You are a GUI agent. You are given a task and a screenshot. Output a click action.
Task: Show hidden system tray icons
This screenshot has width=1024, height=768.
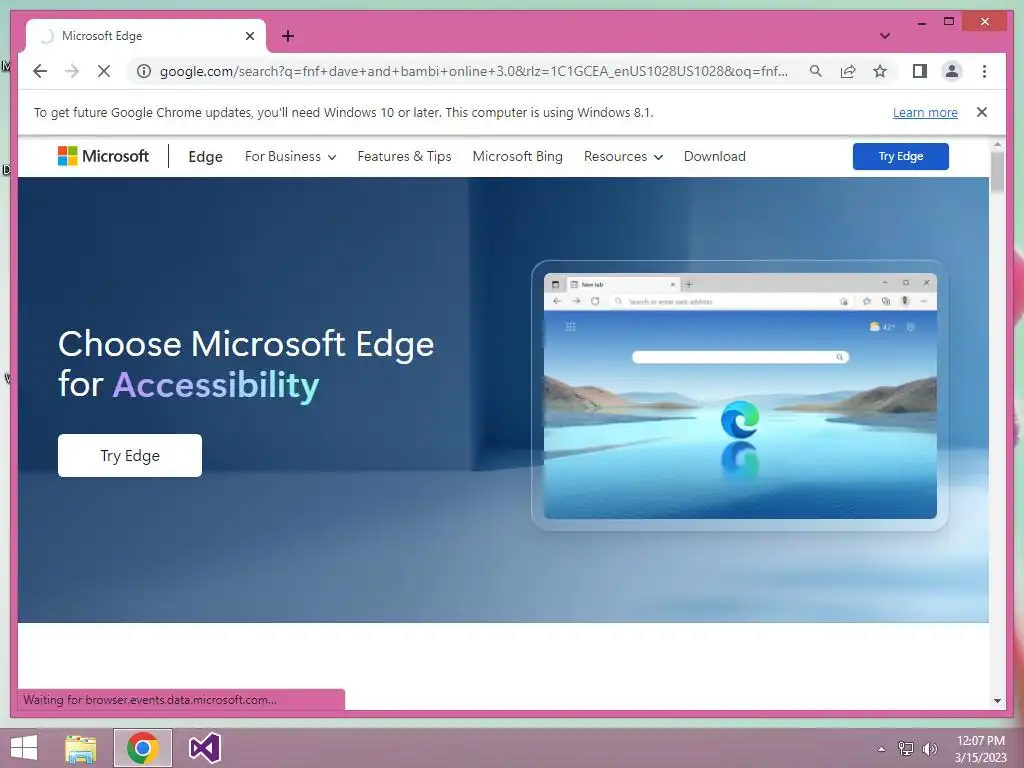click(x=881, y=749)
